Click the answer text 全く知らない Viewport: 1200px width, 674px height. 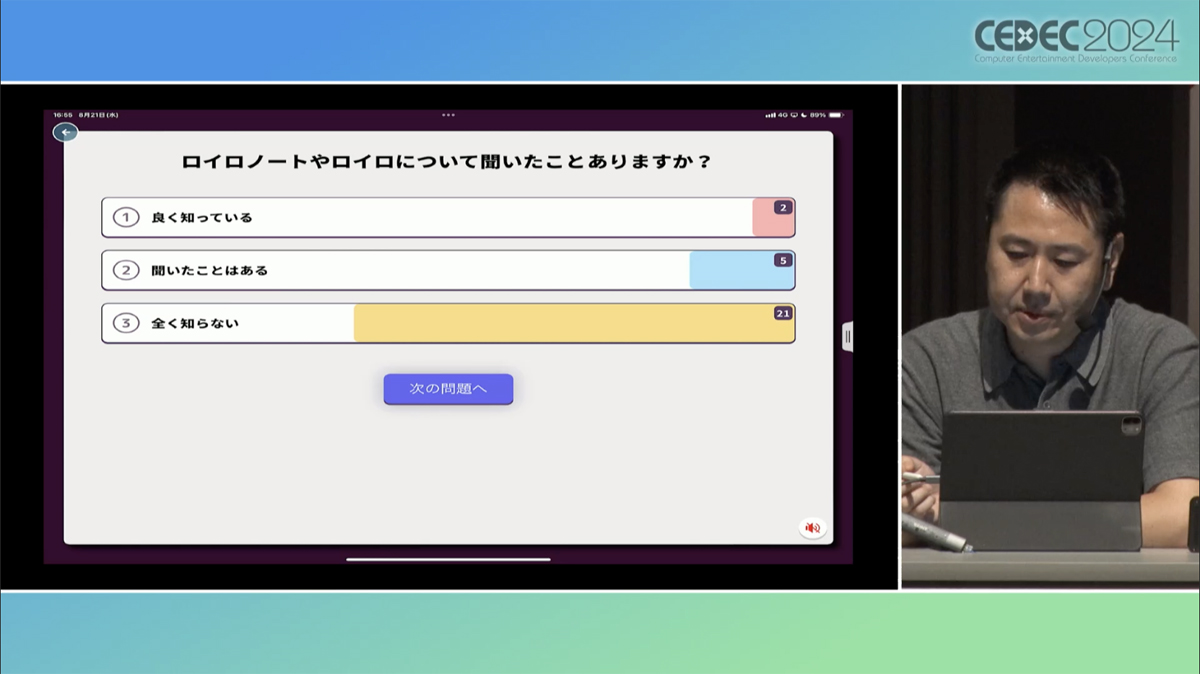[x=195, y=323]
